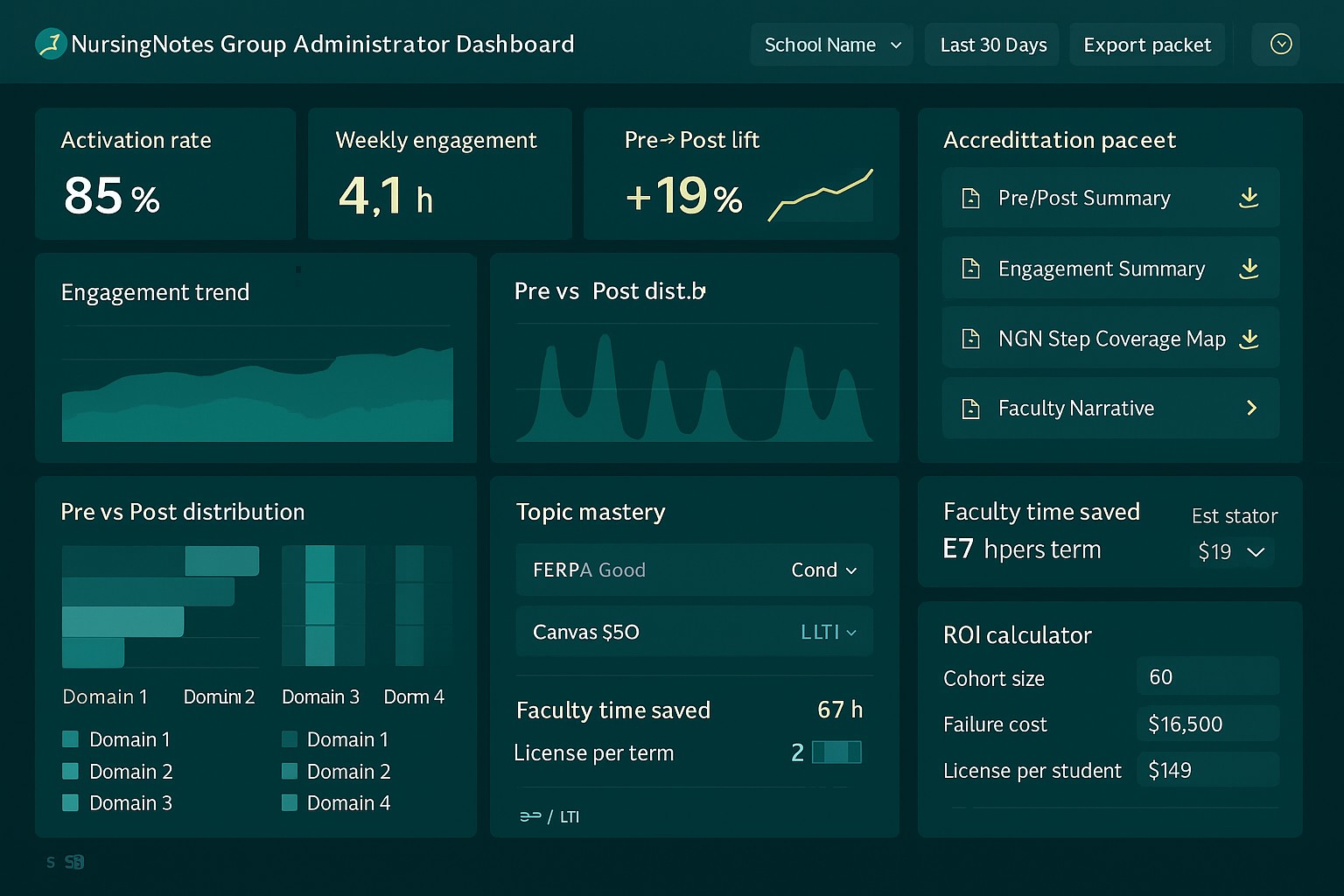Download the Pre/Post Summary report
1344x896 pixels.
tap(1249, 198)
